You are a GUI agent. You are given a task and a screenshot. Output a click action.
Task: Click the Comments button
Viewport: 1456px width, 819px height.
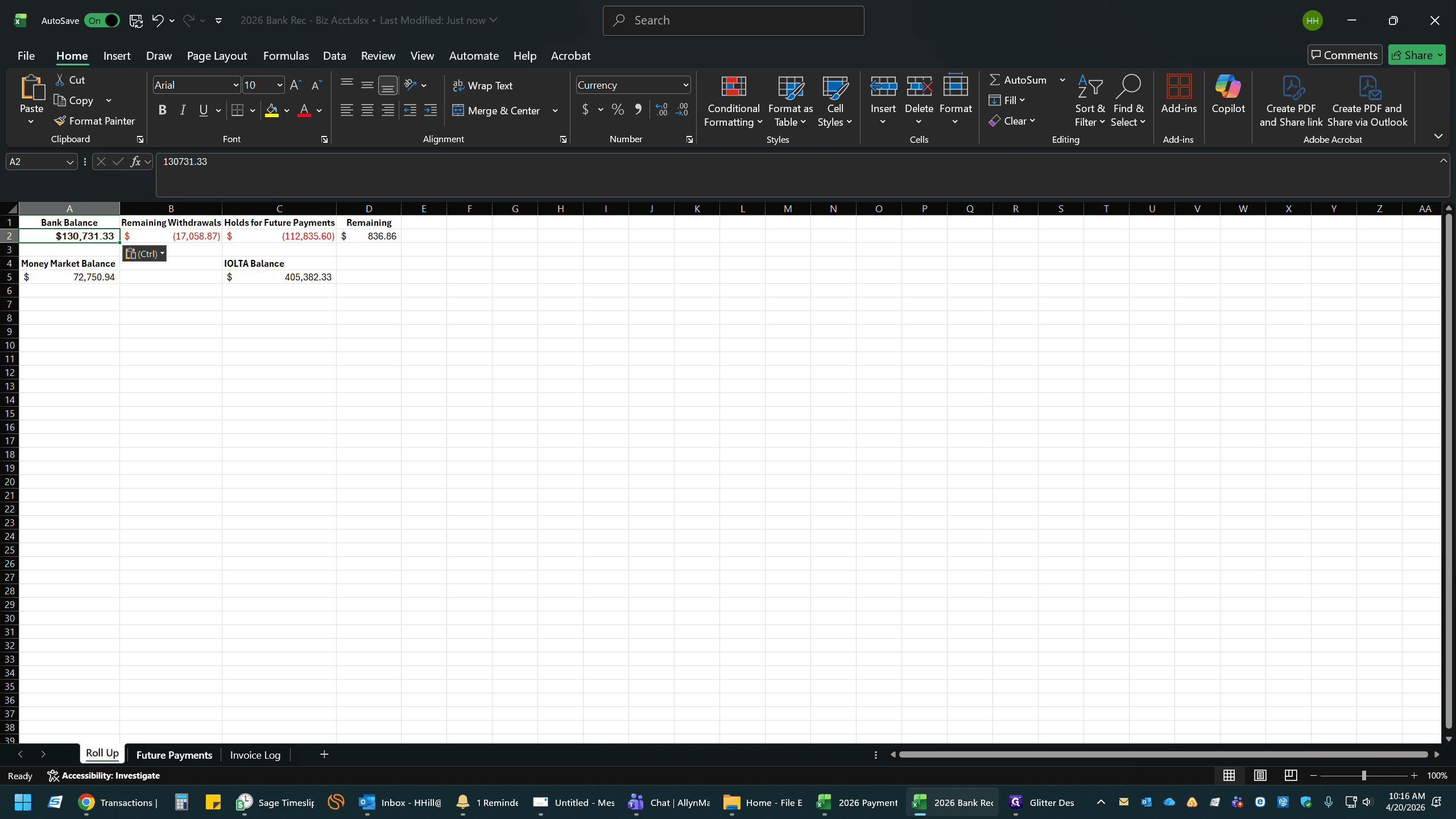click(x=1345, y=55)
